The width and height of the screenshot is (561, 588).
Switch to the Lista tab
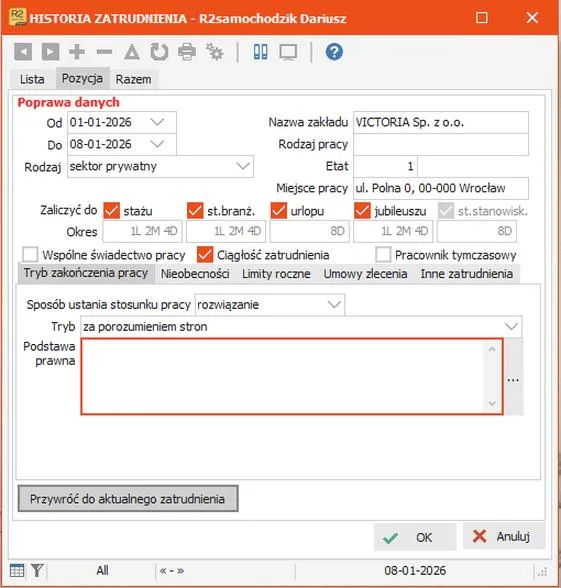coord(32,79)
